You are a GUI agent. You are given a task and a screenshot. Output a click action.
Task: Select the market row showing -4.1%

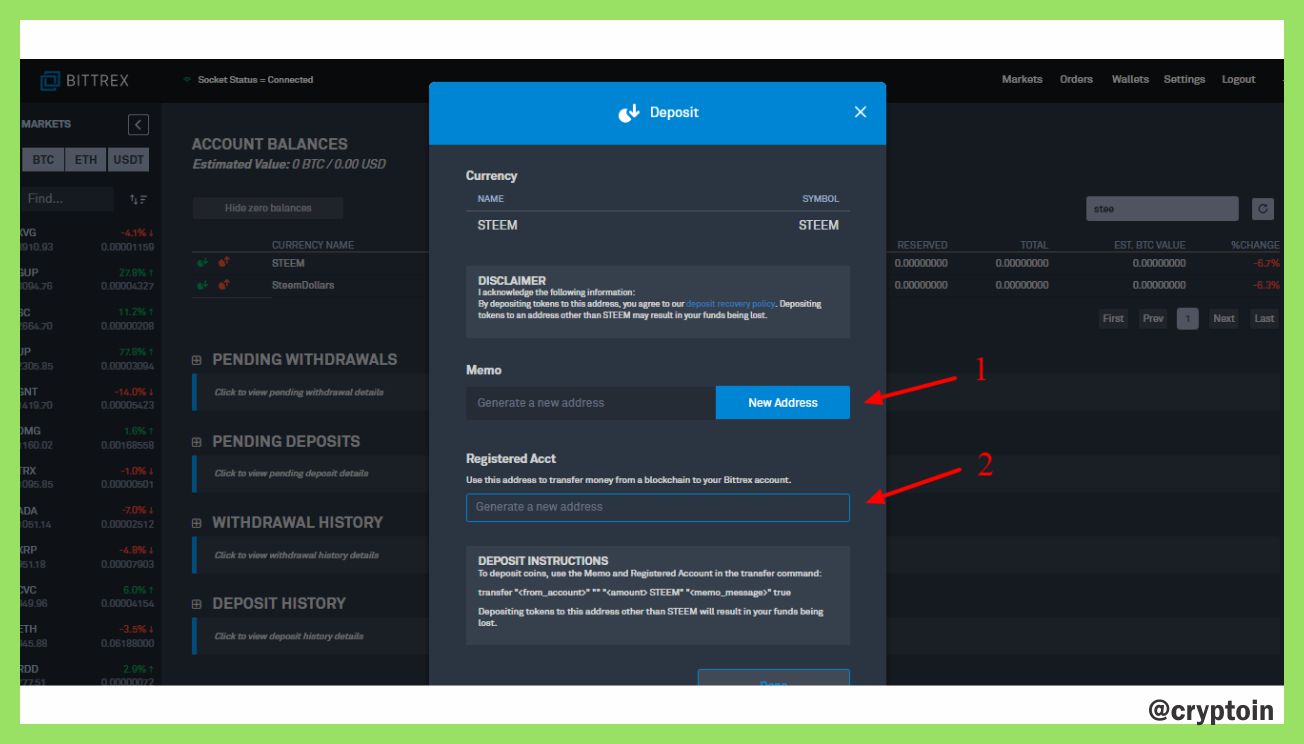88,240
